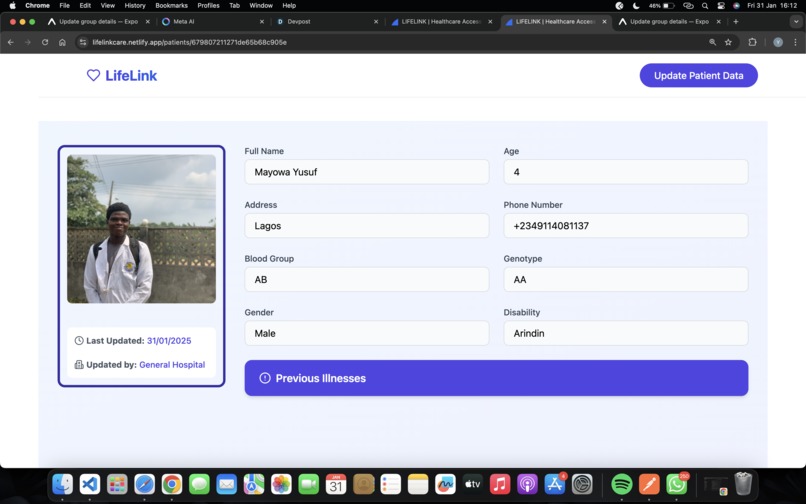Reload the page with the refresh icon
Viewport: 806px width, 504px height.
pos(45,42)
